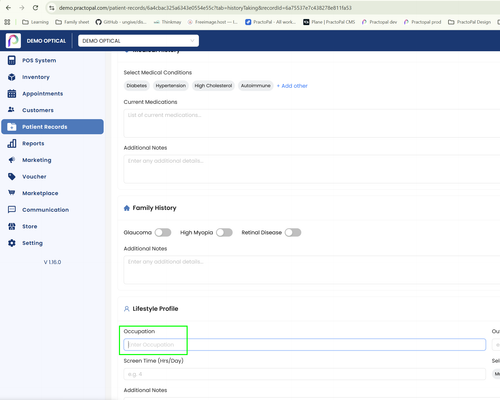The width and height of the screenshot is (500, 400).
Task: Click the Store shop icon
Action: tap(12, 226)
